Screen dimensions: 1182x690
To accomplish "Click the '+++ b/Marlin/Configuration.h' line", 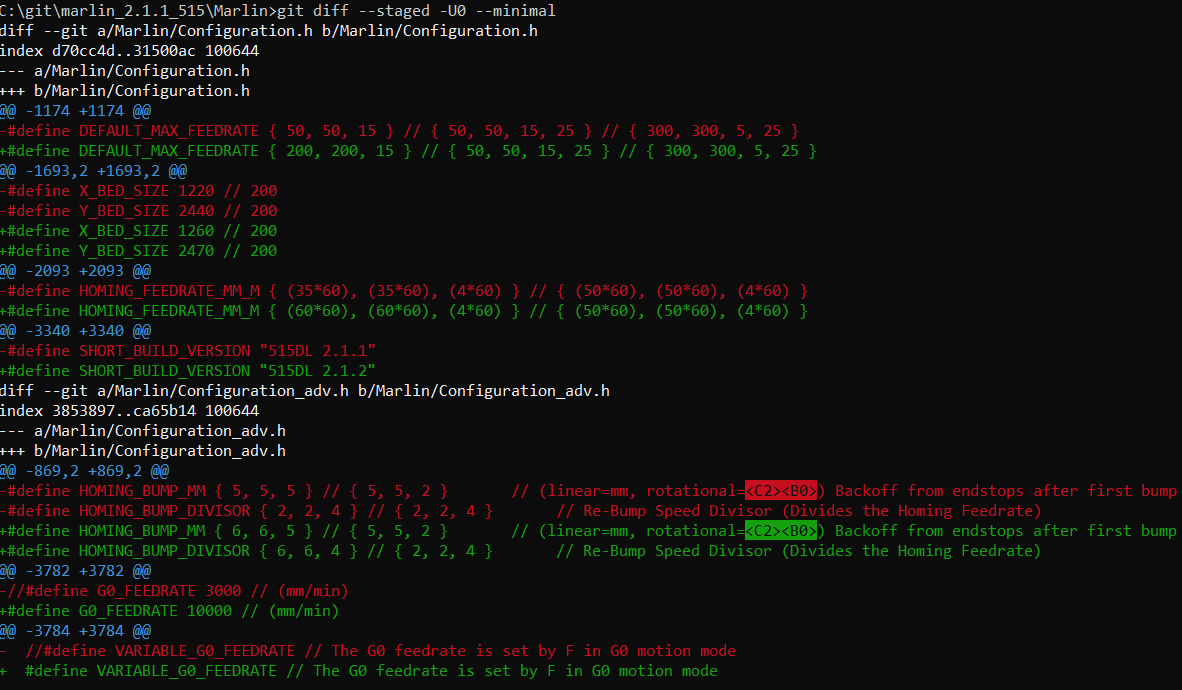I will 125,90.
